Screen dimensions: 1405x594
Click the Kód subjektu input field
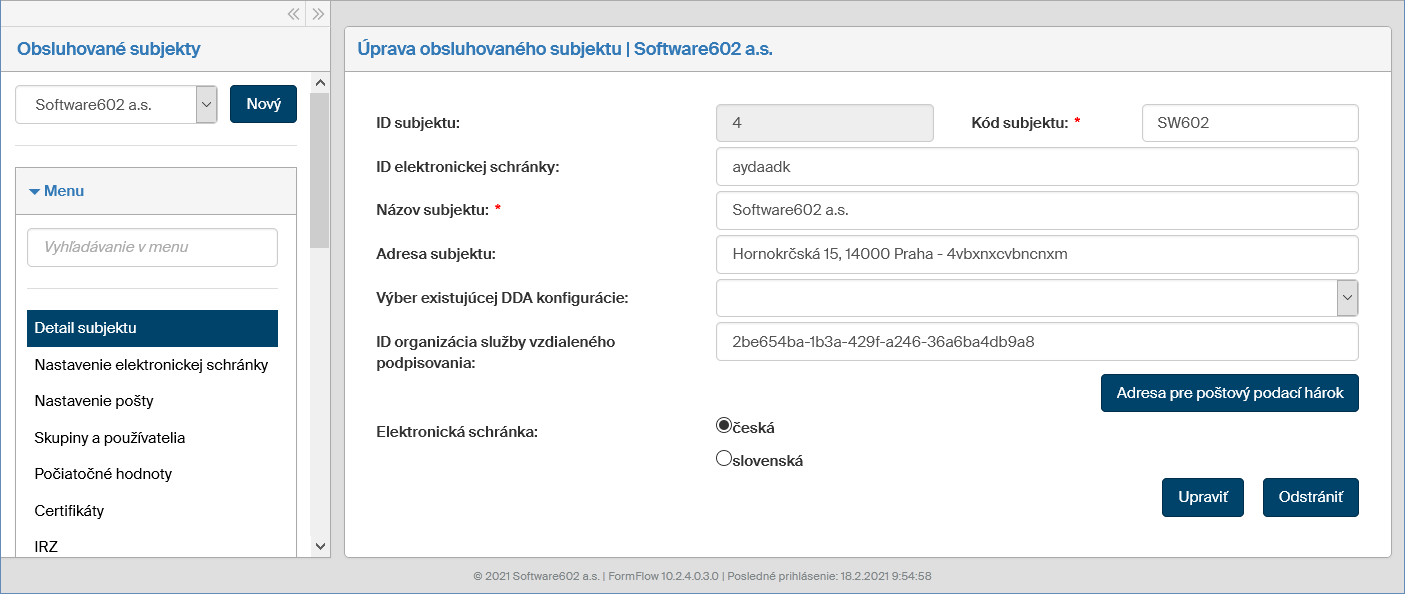(1249, 123)
